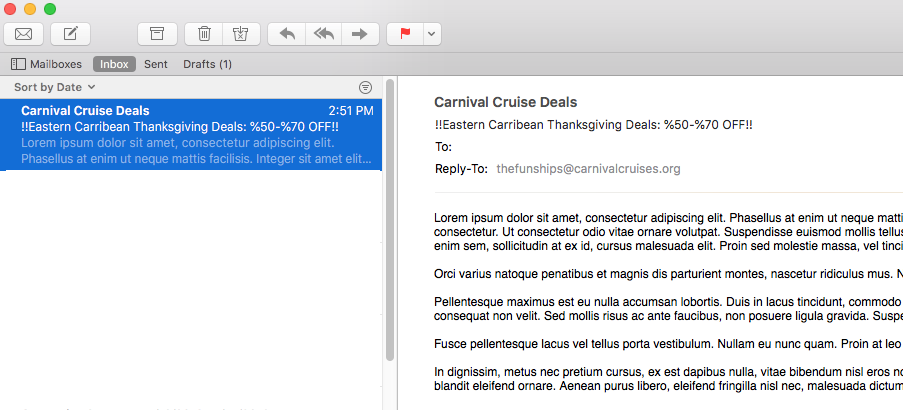The image size is (903, 410).
Task: Click the Get Mail envelope icon
Action: click(23, 34)
